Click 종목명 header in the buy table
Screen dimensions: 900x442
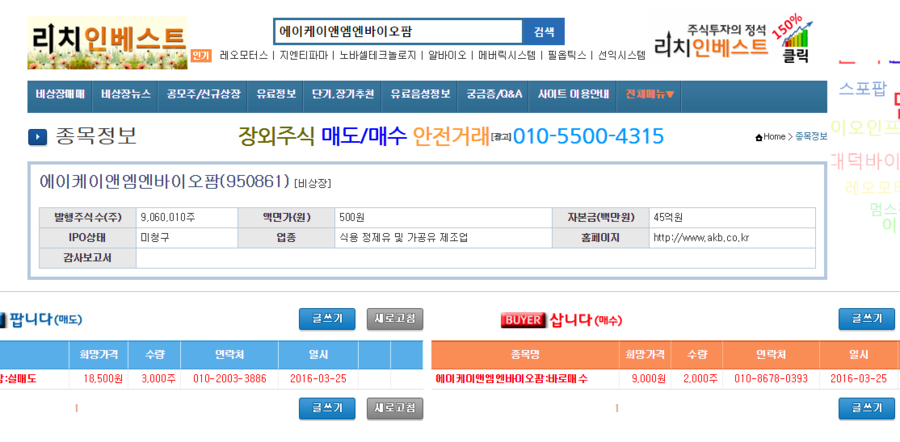525,355
